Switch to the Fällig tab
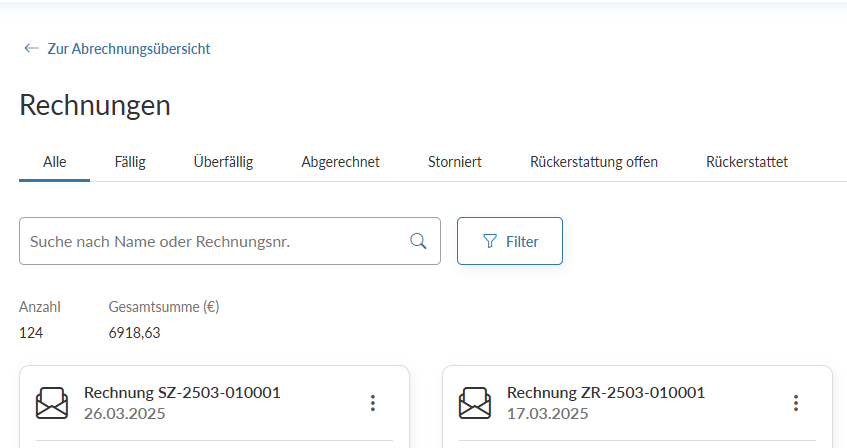Screen dimensions: 847x448 click(130, 162)
